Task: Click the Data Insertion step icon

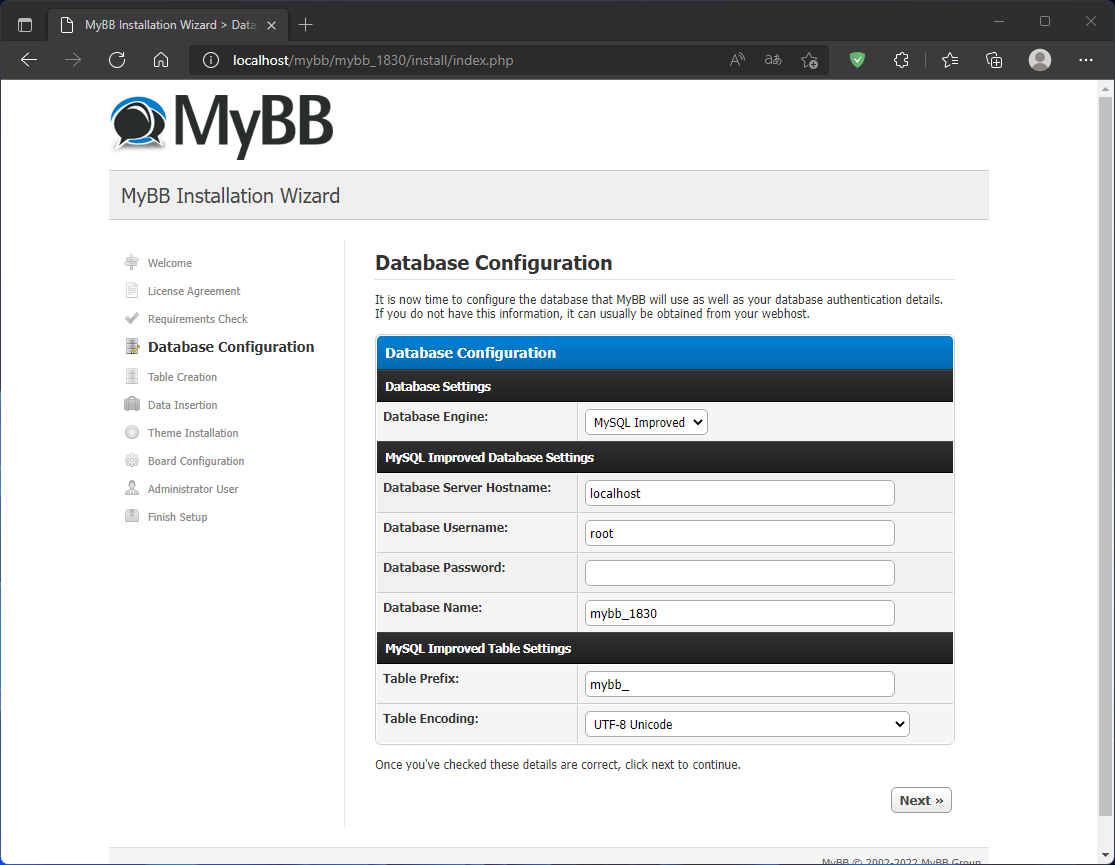Action: coord(132,404)
